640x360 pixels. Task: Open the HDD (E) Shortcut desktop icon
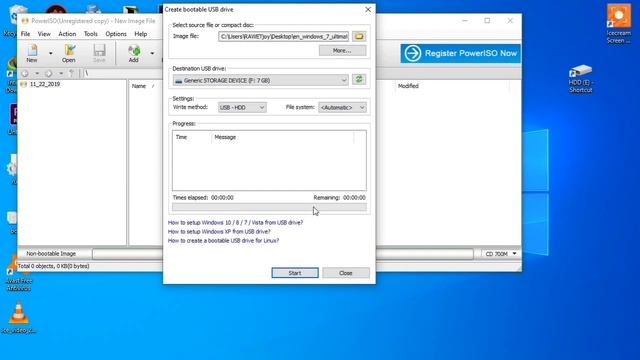580,79
